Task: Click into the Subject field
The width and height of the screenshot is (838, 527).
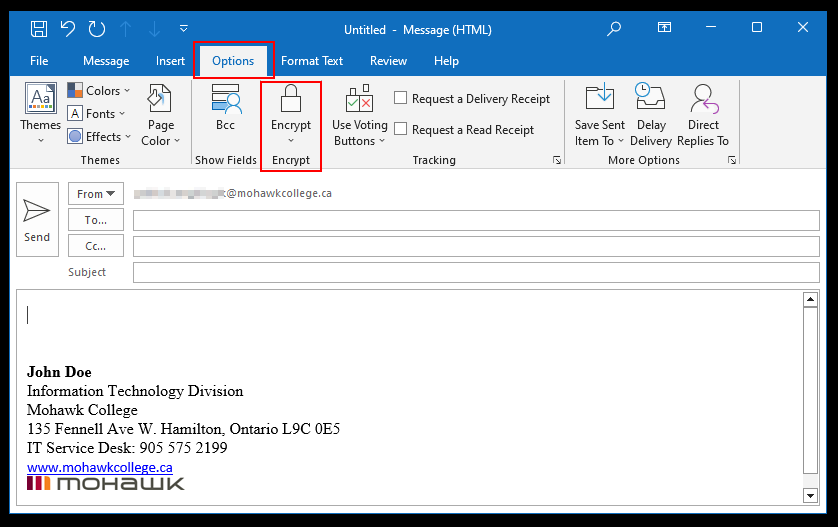Action: tap(475, 272)
